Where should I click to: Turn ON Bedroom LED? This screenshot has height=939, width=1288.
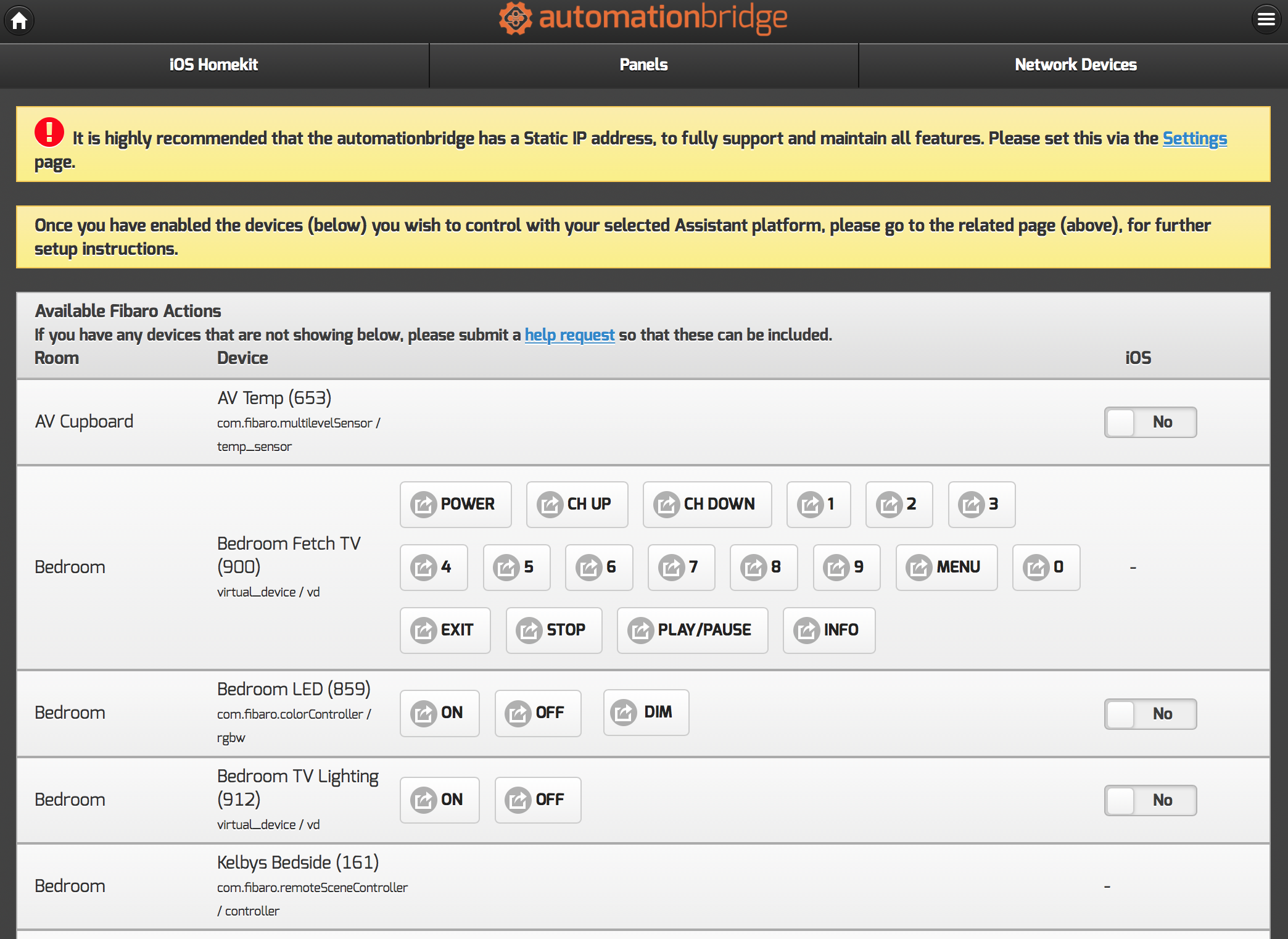click(x=439, y=713)
